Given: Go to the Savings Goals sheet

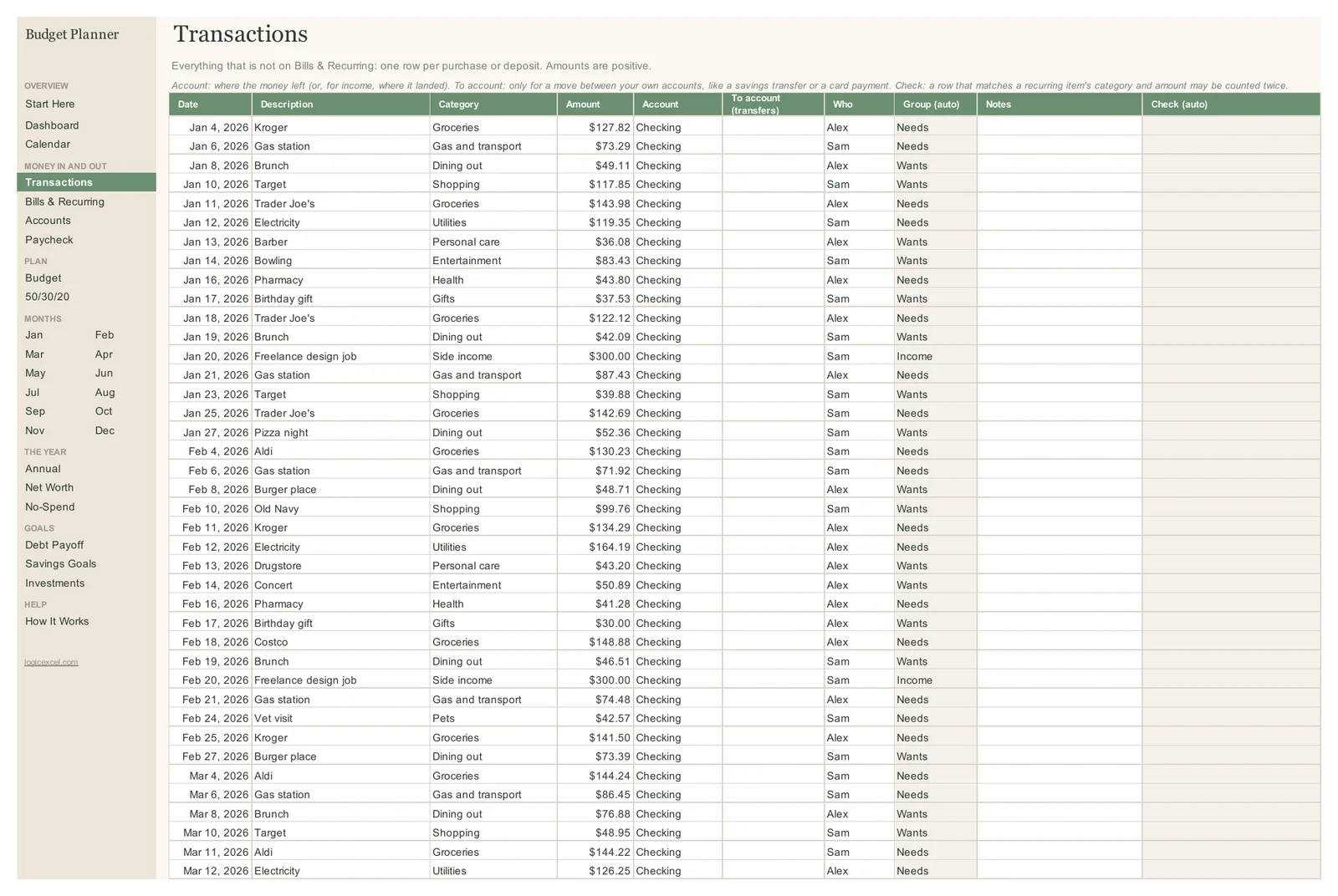Looking at the screenshot, I should [x=60, y=564].
